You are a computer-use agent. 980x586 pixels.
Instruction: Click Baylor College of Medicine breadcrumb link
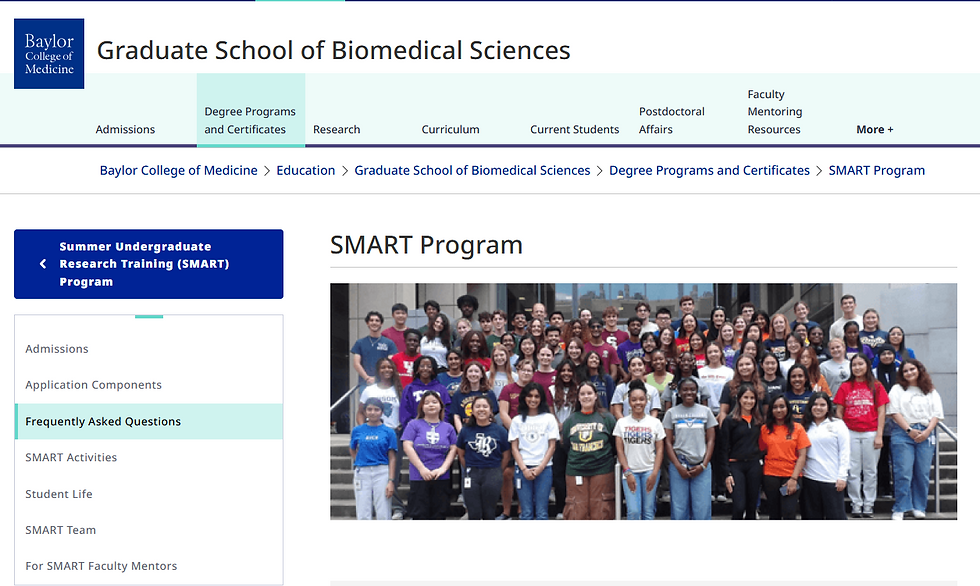179,171
